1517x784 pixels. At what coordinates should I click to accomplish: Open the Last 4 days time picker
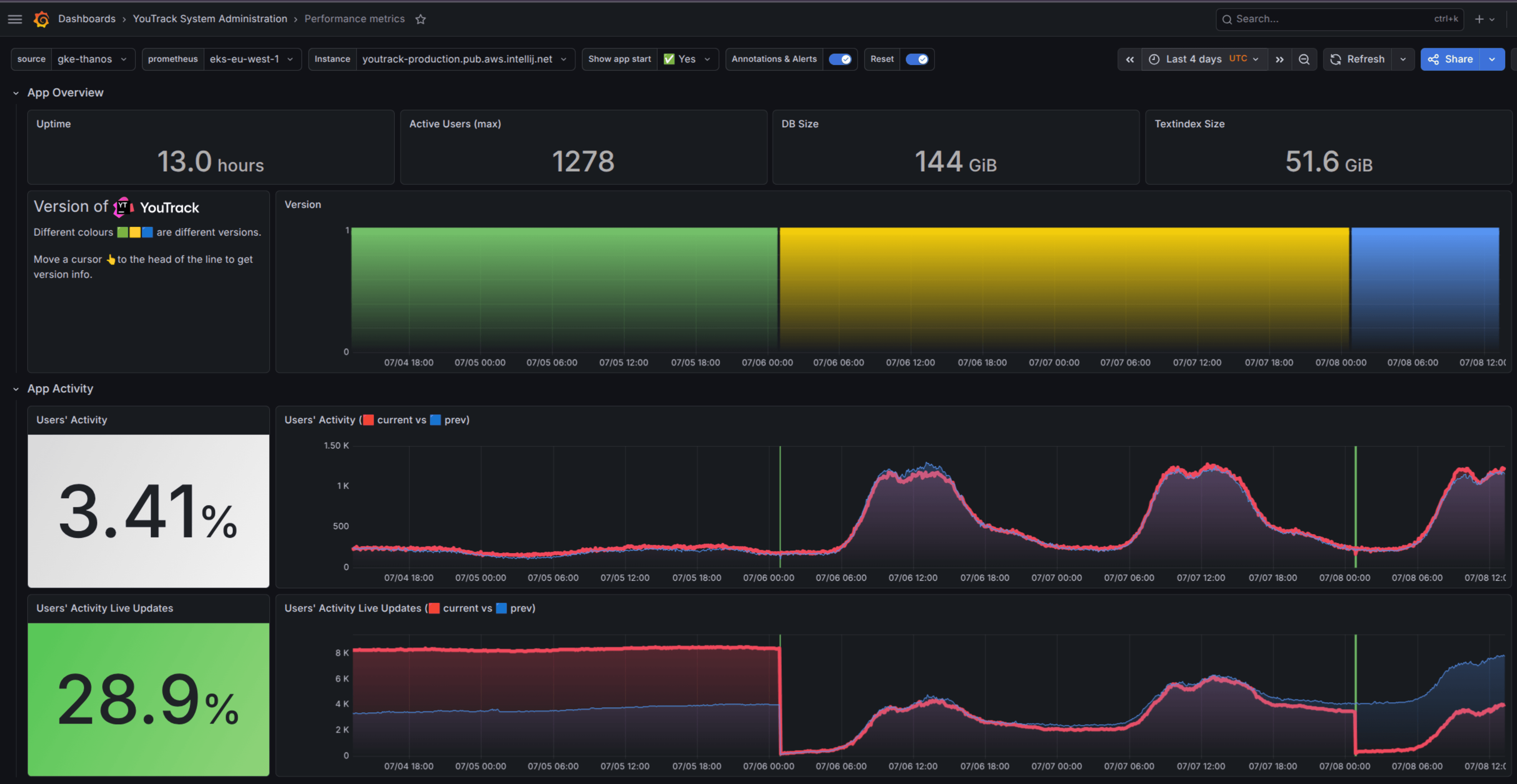(1204, 59)
